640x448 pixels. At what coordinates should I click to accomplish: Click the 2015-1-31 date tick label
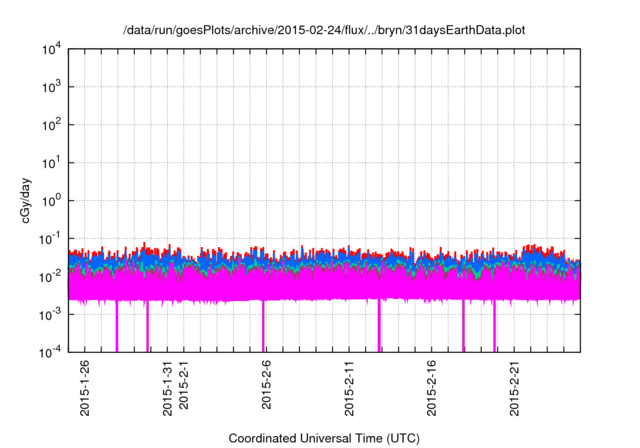point(167,388)
